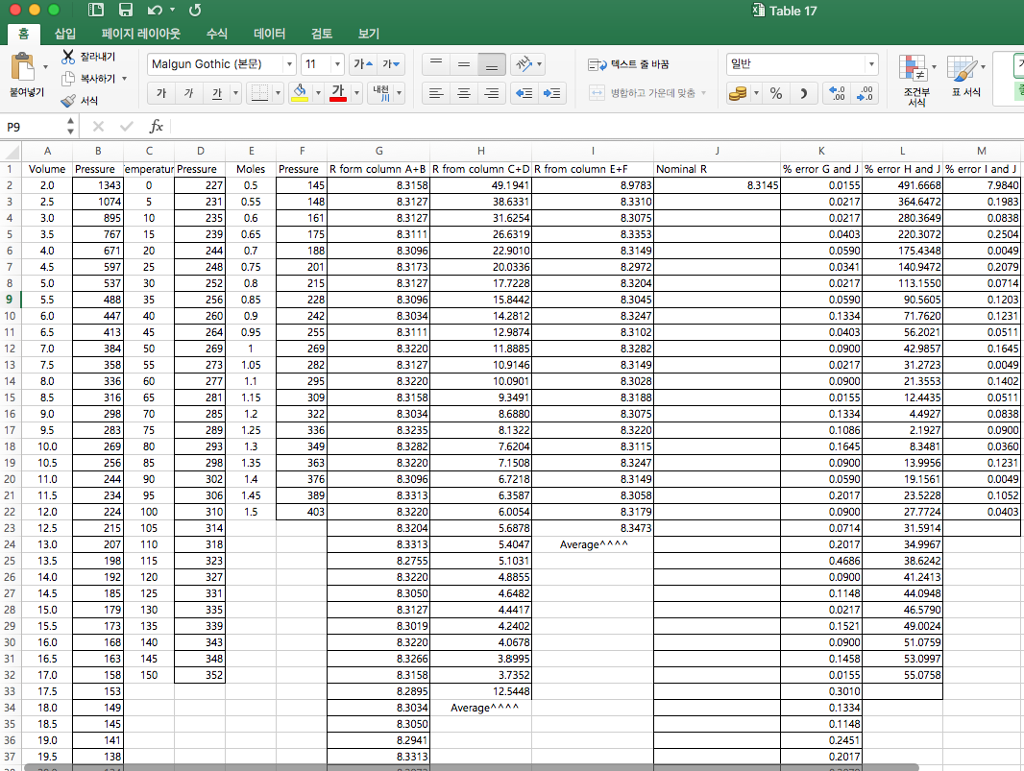Increase font size button
Image resolution: width=1024 pixels, height=771 pixels.
coord(362,64)
